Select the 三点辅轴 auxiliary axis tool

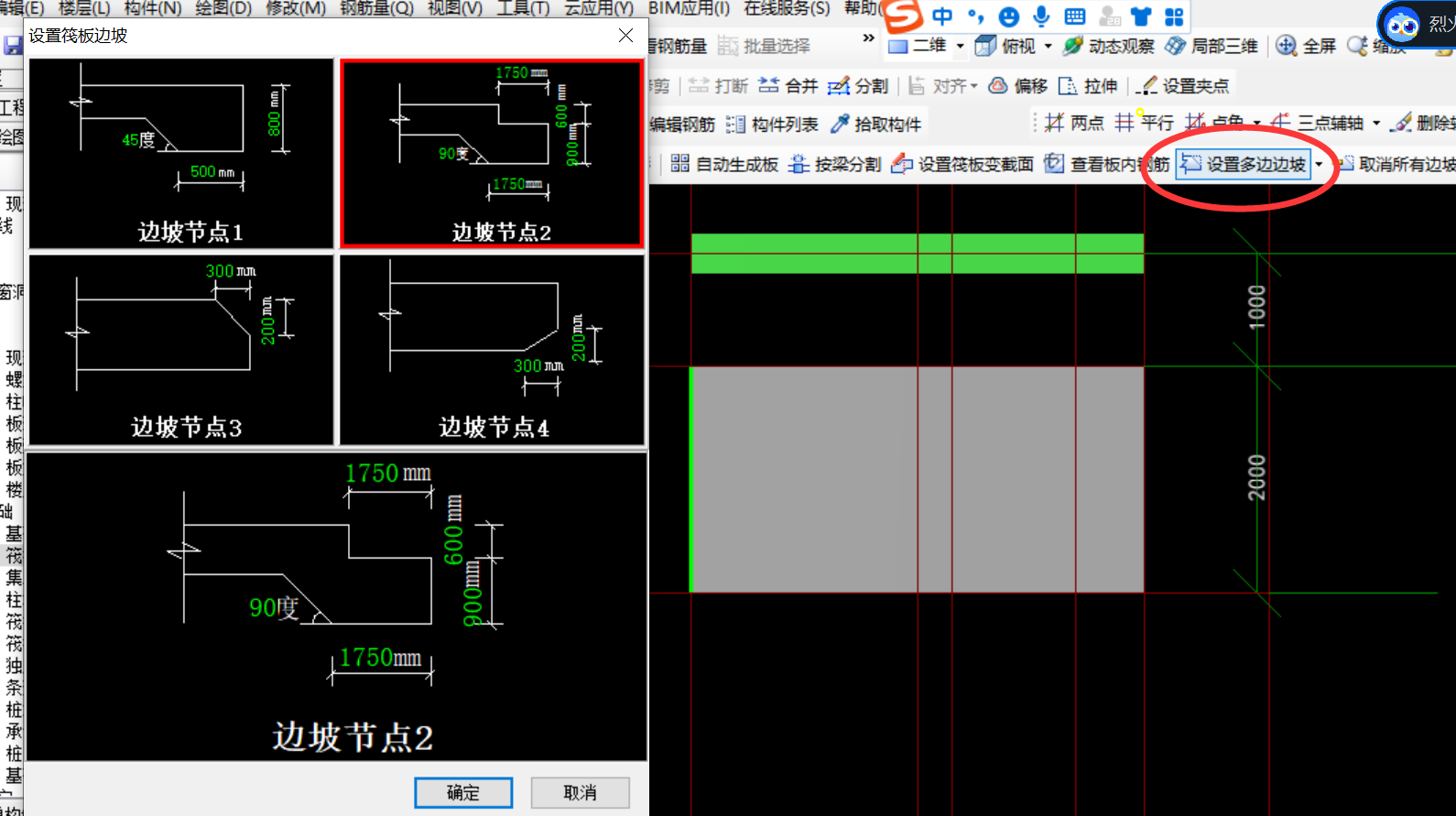tap(1318, 123)
